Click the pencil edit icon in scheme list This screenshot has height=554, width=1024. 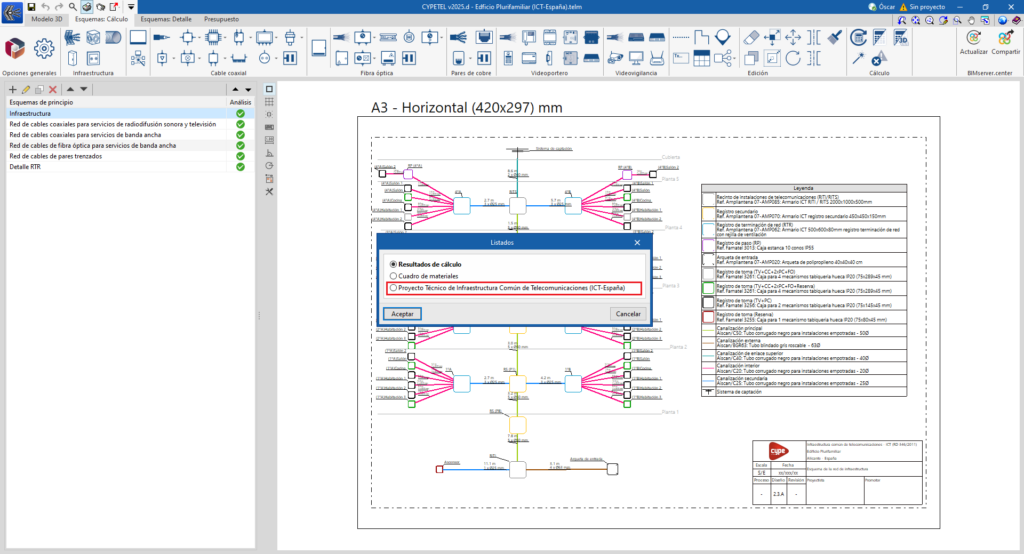[26, 90]
